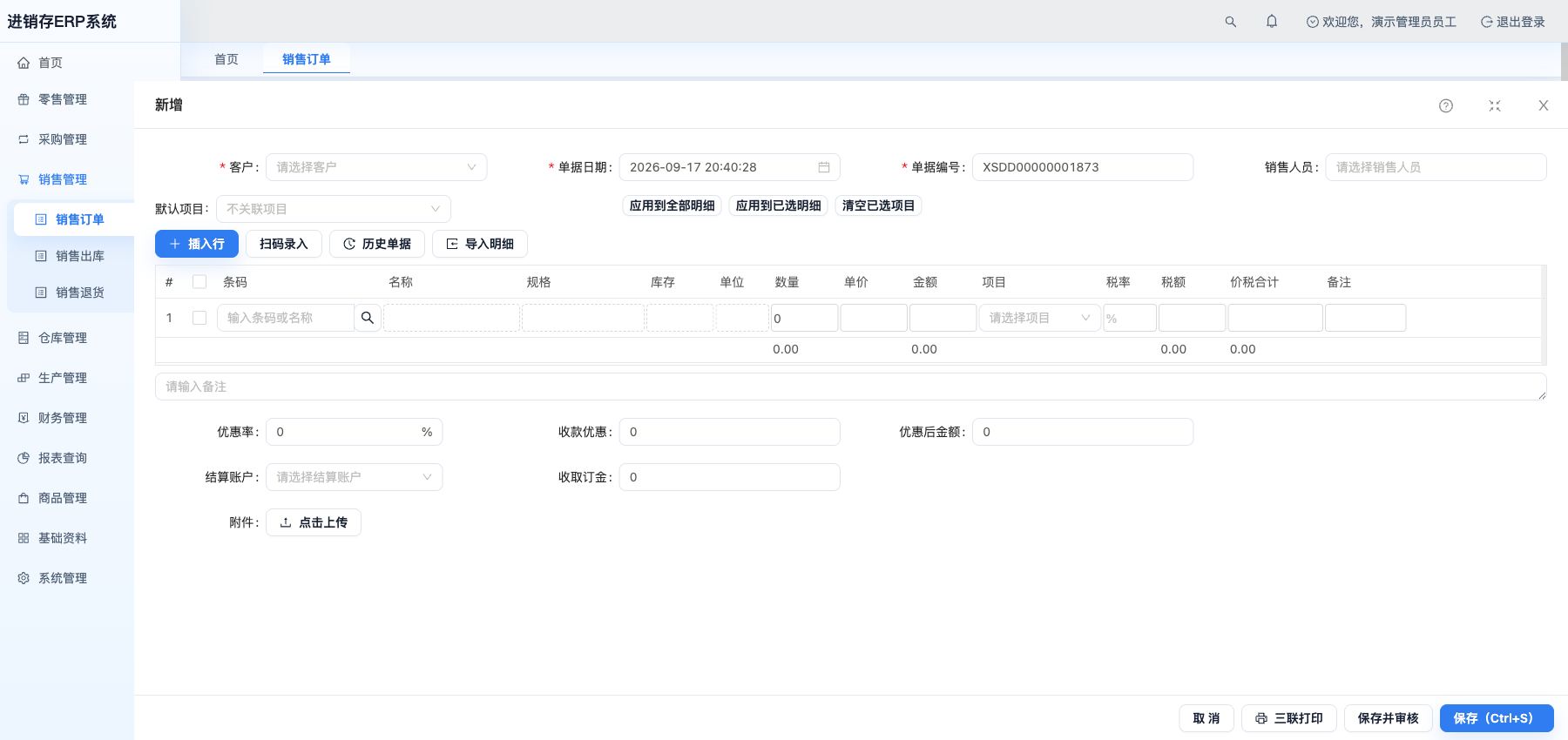Click the help question mark icon
The image size is (1568, 740).
[x=1446, y=105]
